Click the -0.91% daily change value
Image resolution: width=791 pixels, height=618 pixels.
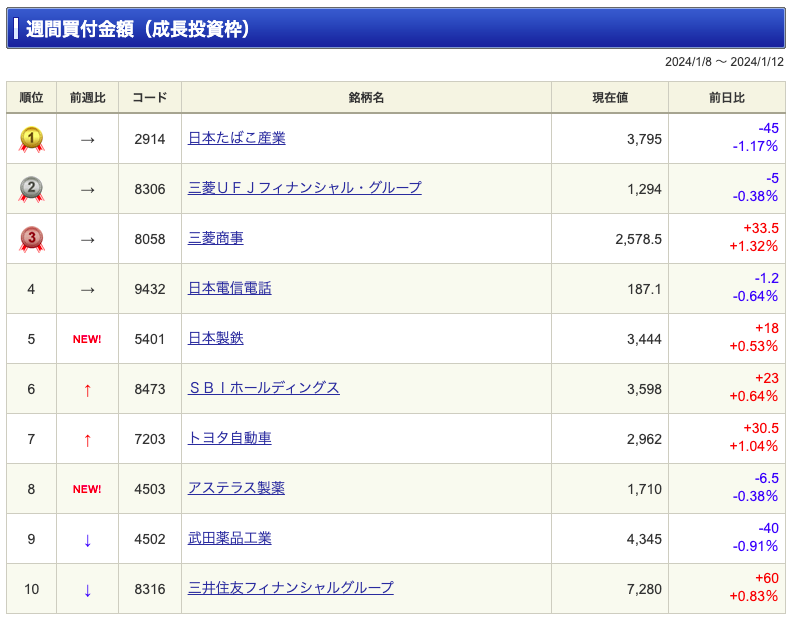tap(755, 546)
